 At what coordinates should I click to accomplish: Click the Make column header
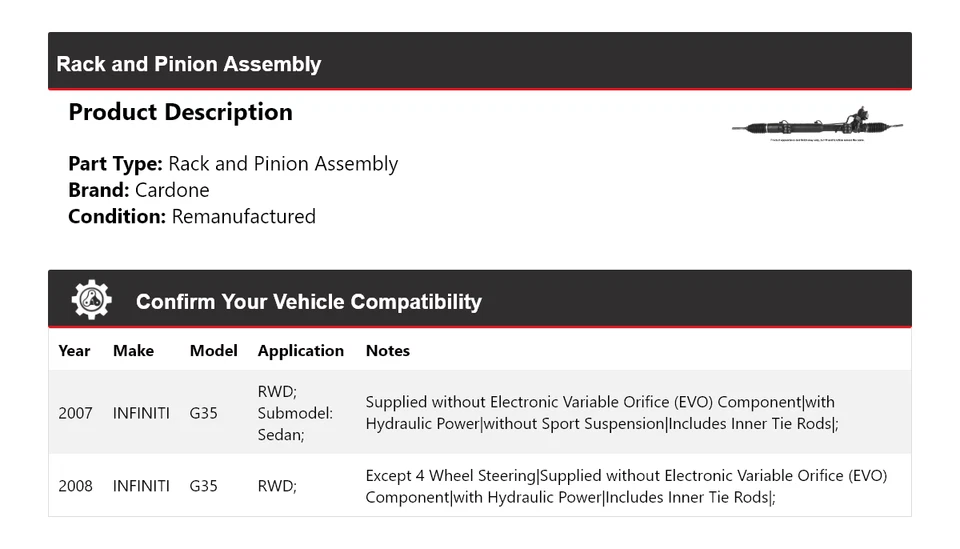pyautogui.click(x=133, y=351)
